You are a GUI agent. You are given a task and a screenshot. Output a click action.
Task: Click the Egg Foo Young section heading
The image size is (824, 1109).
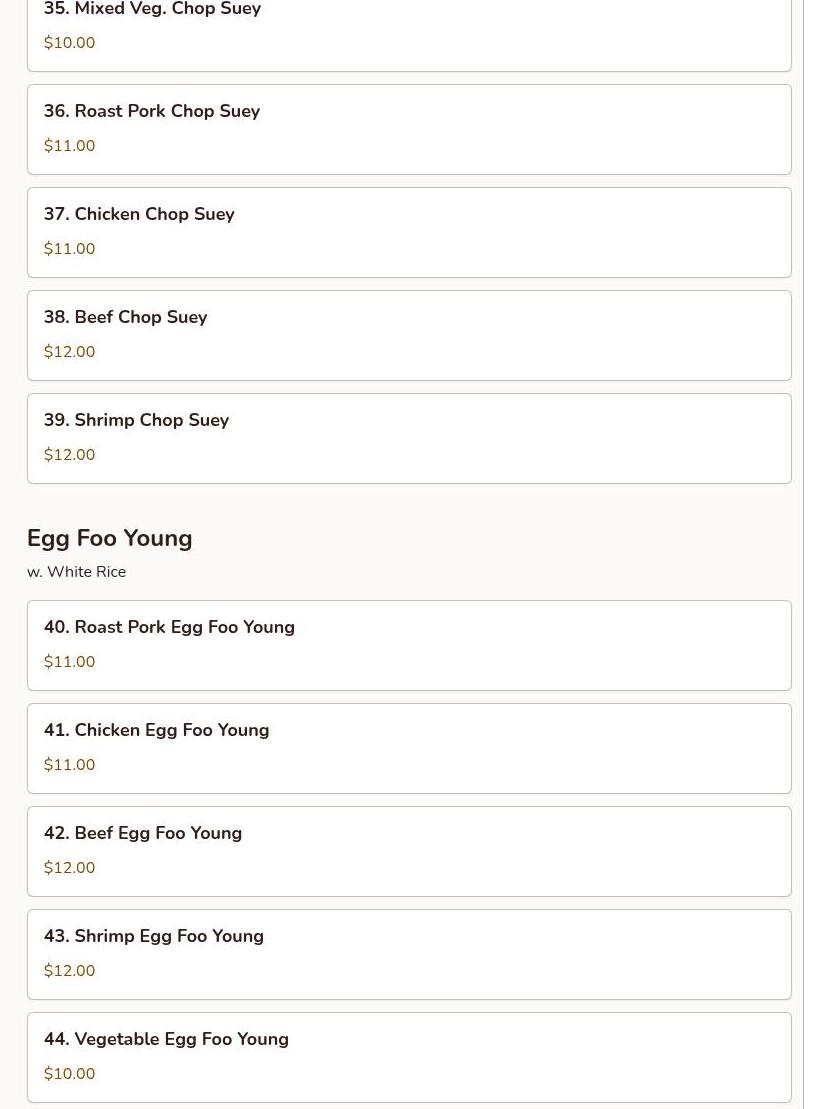pyautogui.click(x=110, y=538)
